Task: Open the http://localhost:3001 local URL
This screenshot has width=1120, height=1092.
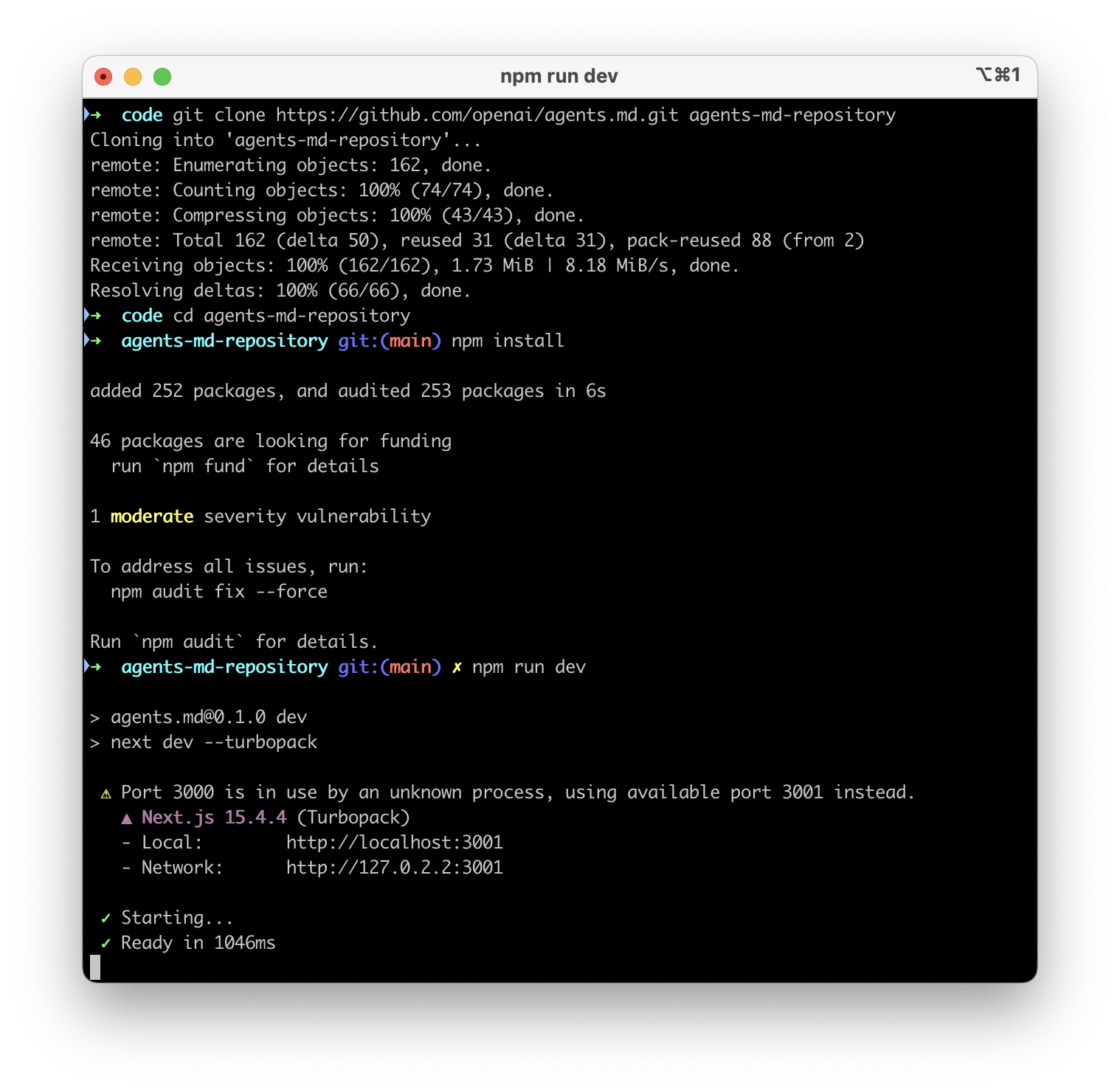Action: [x=394, y=843]
